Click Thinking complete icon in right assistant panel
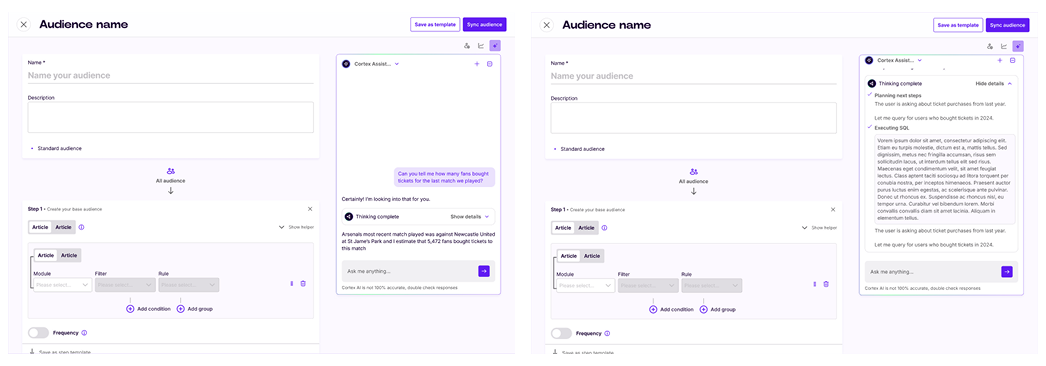 871,83
